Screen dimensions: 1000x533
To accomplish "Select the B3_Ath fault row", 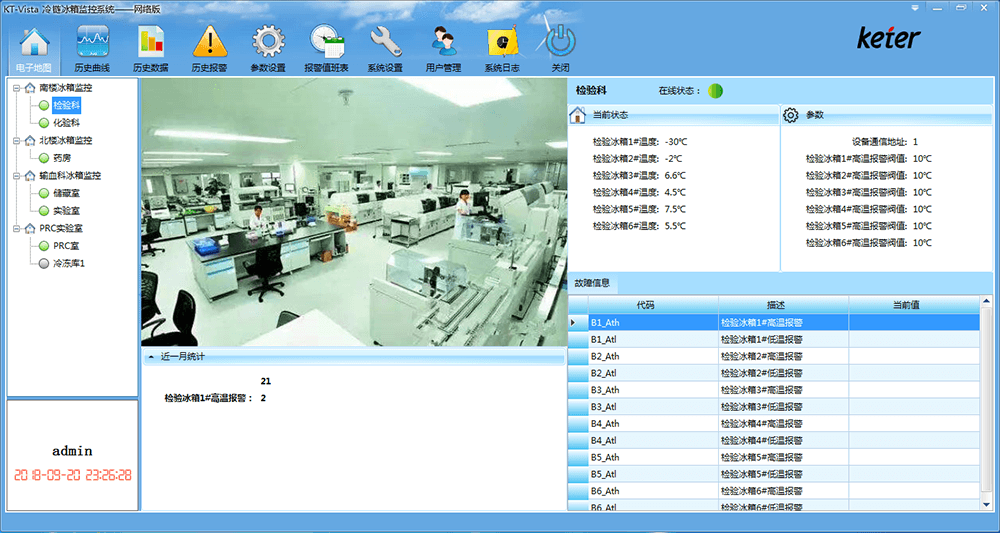I will [774, 390].
